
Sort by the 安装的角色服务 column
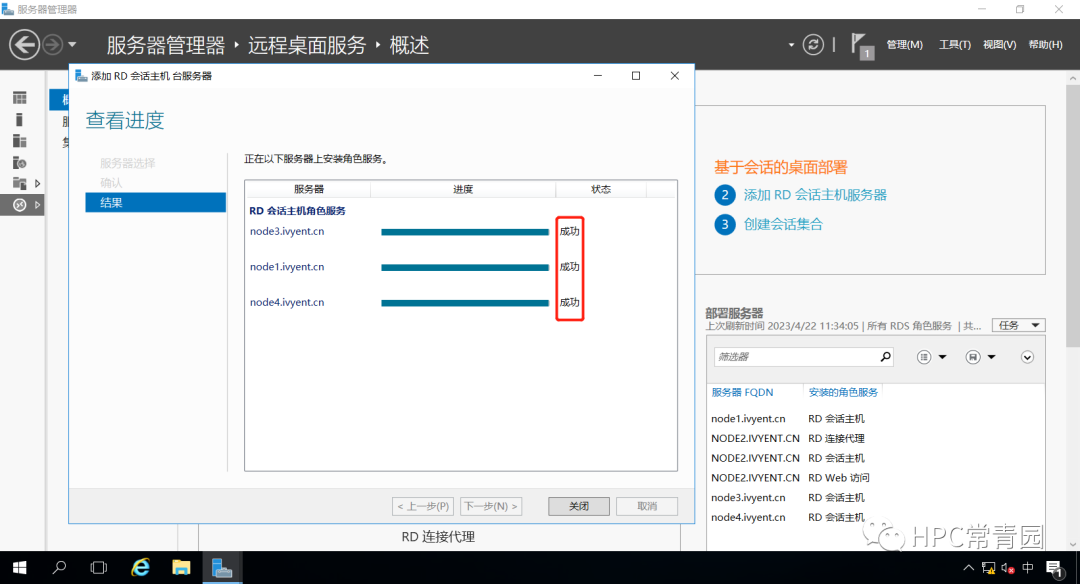pos(843,393)
